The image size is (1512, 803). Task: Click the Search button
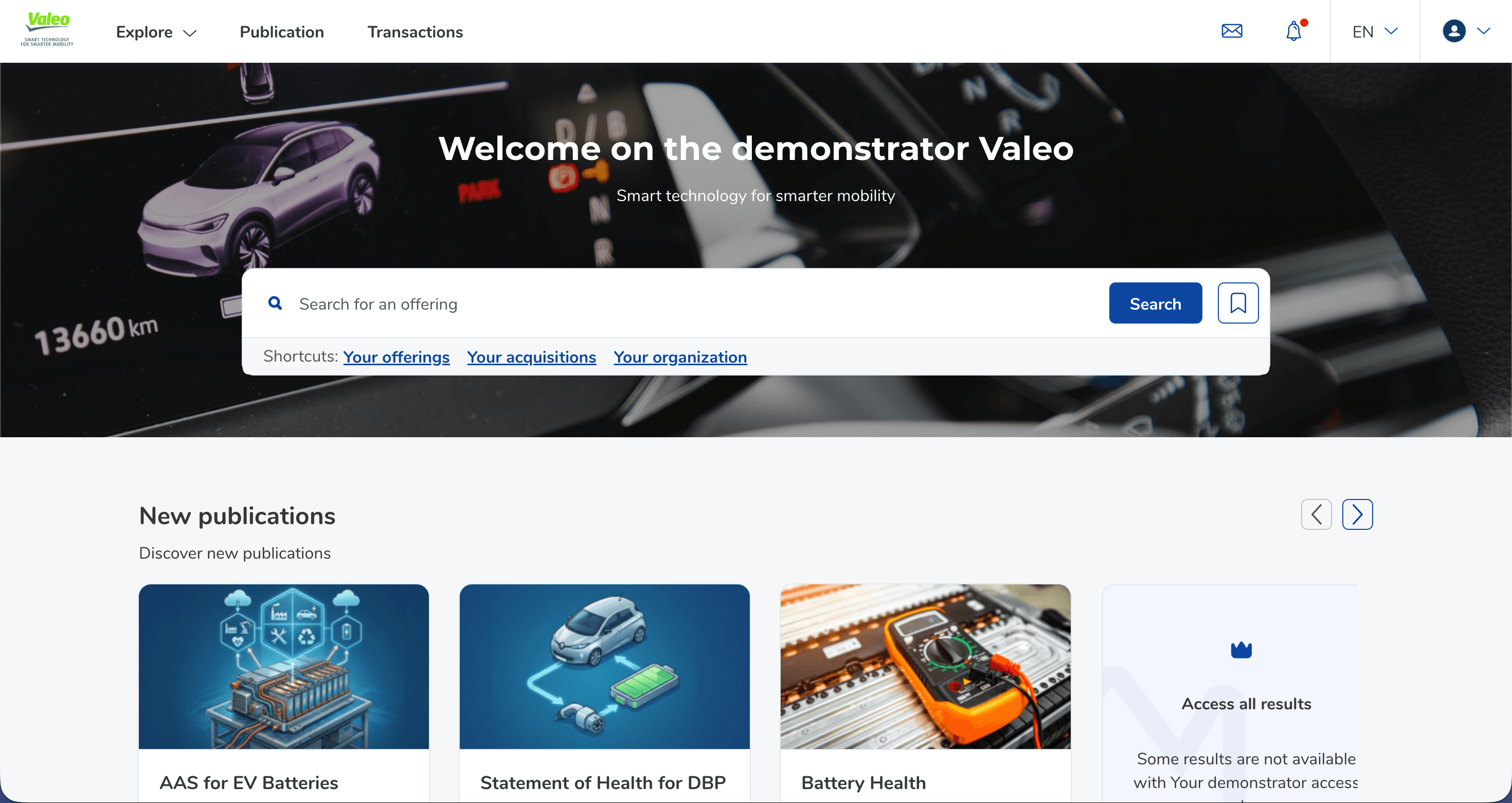click(1155, 303)
